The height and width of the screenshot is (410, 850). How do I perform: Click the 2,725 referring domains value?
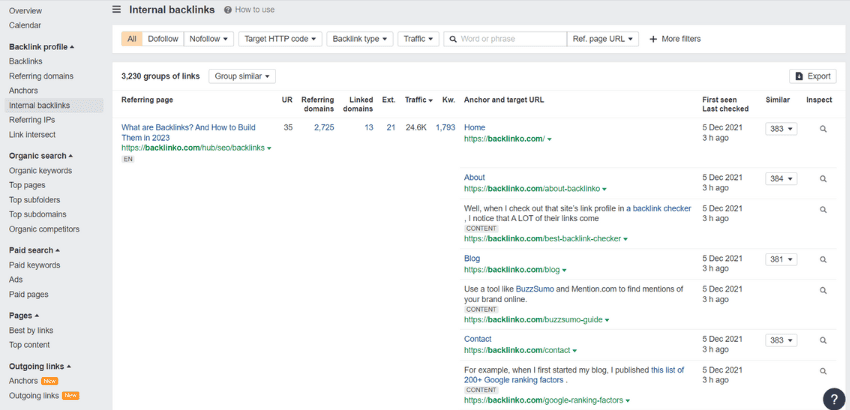324,128
